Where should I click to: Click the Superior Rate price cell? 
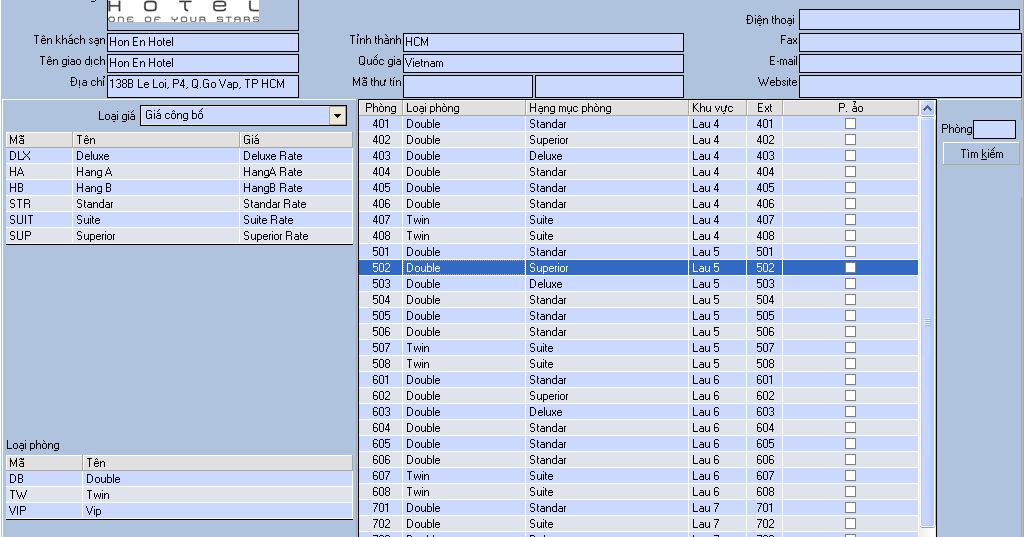point(296,236)
